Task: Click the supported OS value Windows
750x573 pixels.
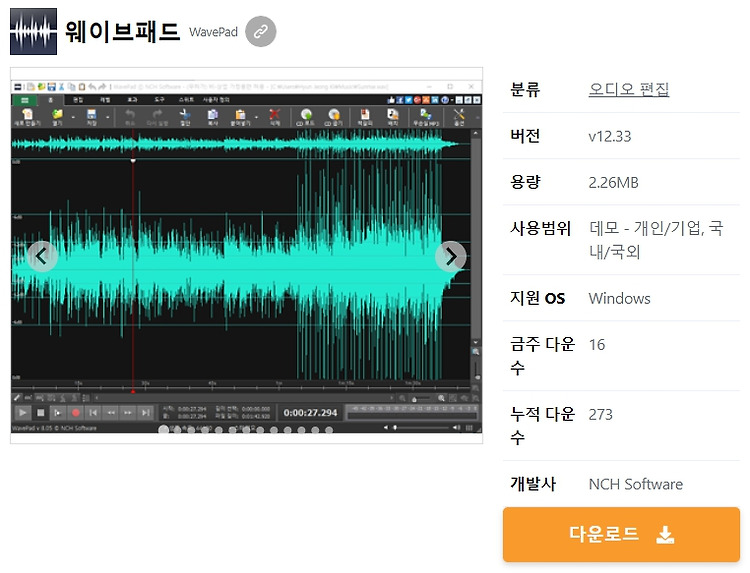Action: 619,298
